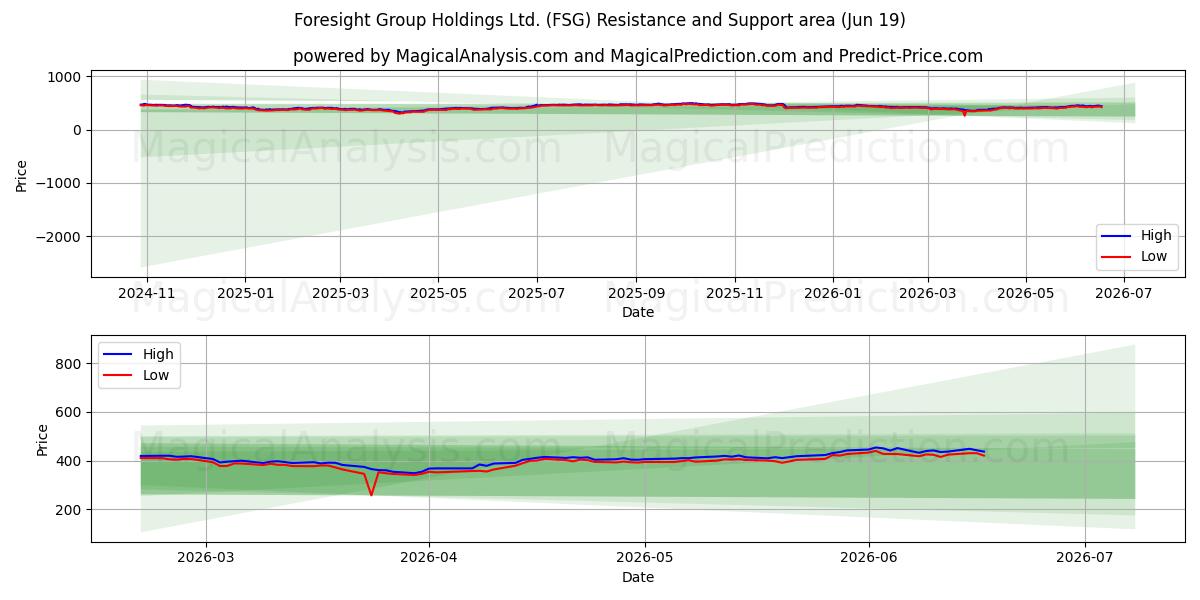Click the '2025-01' tick label on the top chart

[x=244, y=293]
